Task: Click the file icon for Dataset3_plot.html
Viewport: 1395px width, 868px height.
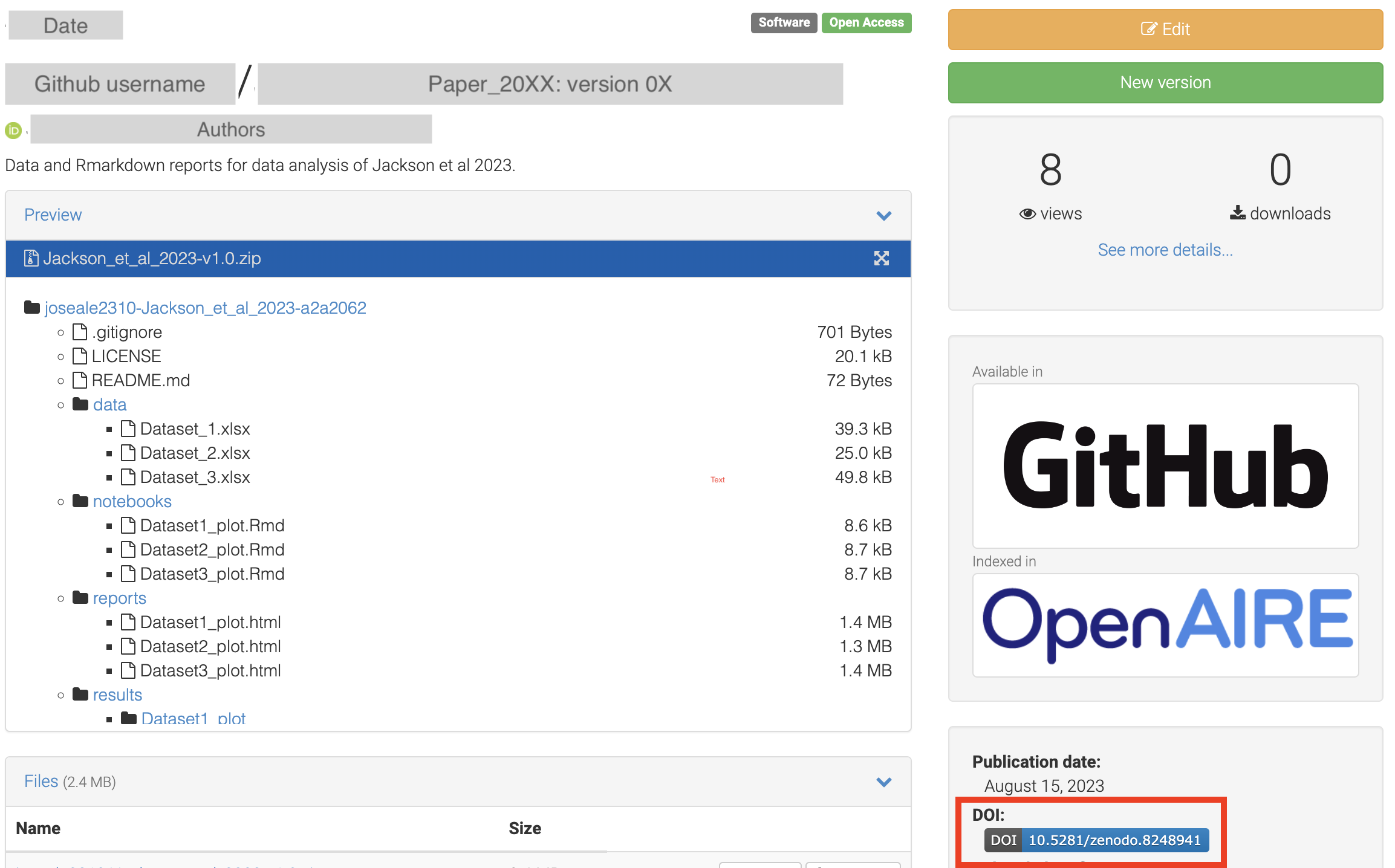Action: pyautogui.click(x=128, y=670)
